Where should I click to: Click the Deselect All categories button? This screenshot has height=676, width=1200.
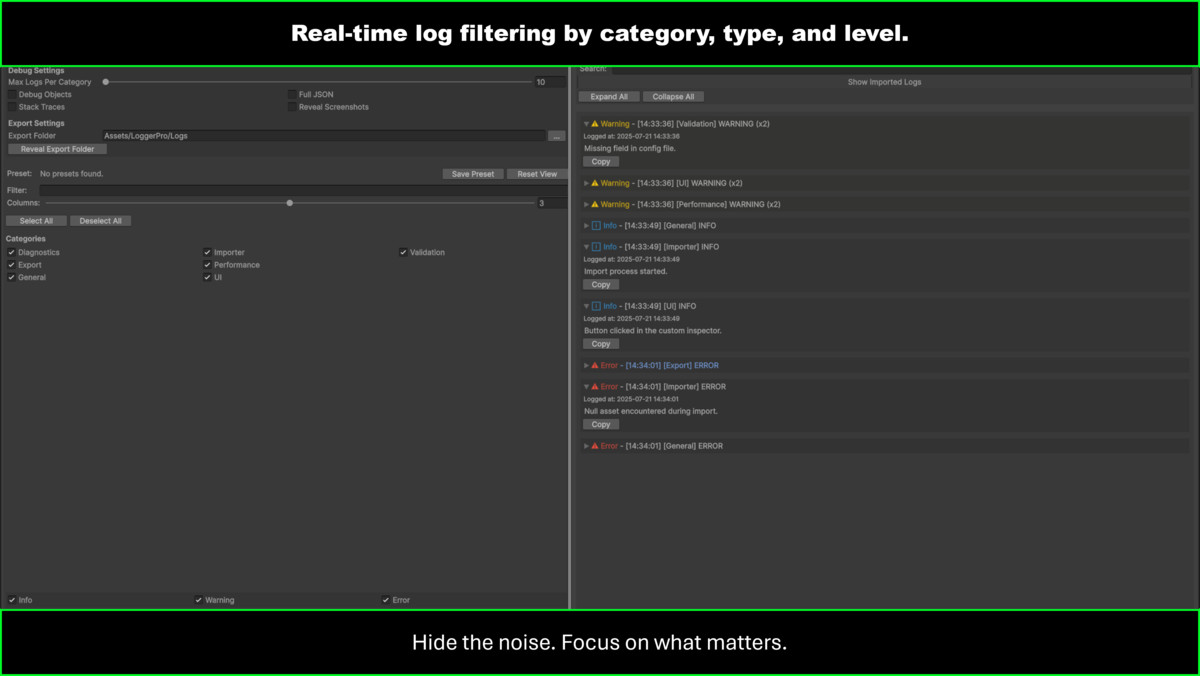pos(101,221)
